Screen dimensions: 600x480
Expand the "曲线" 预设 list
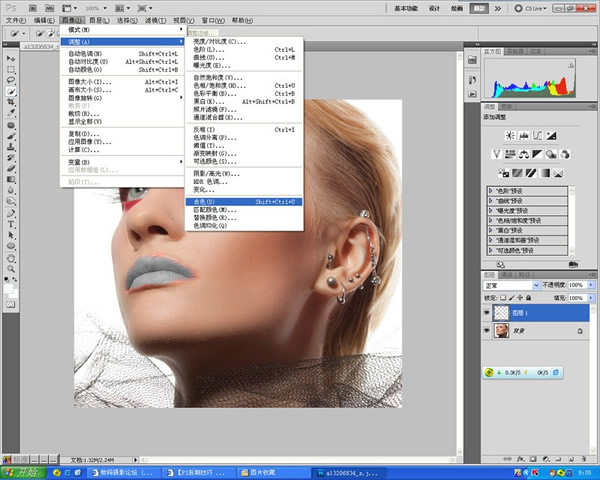point(491,201)
